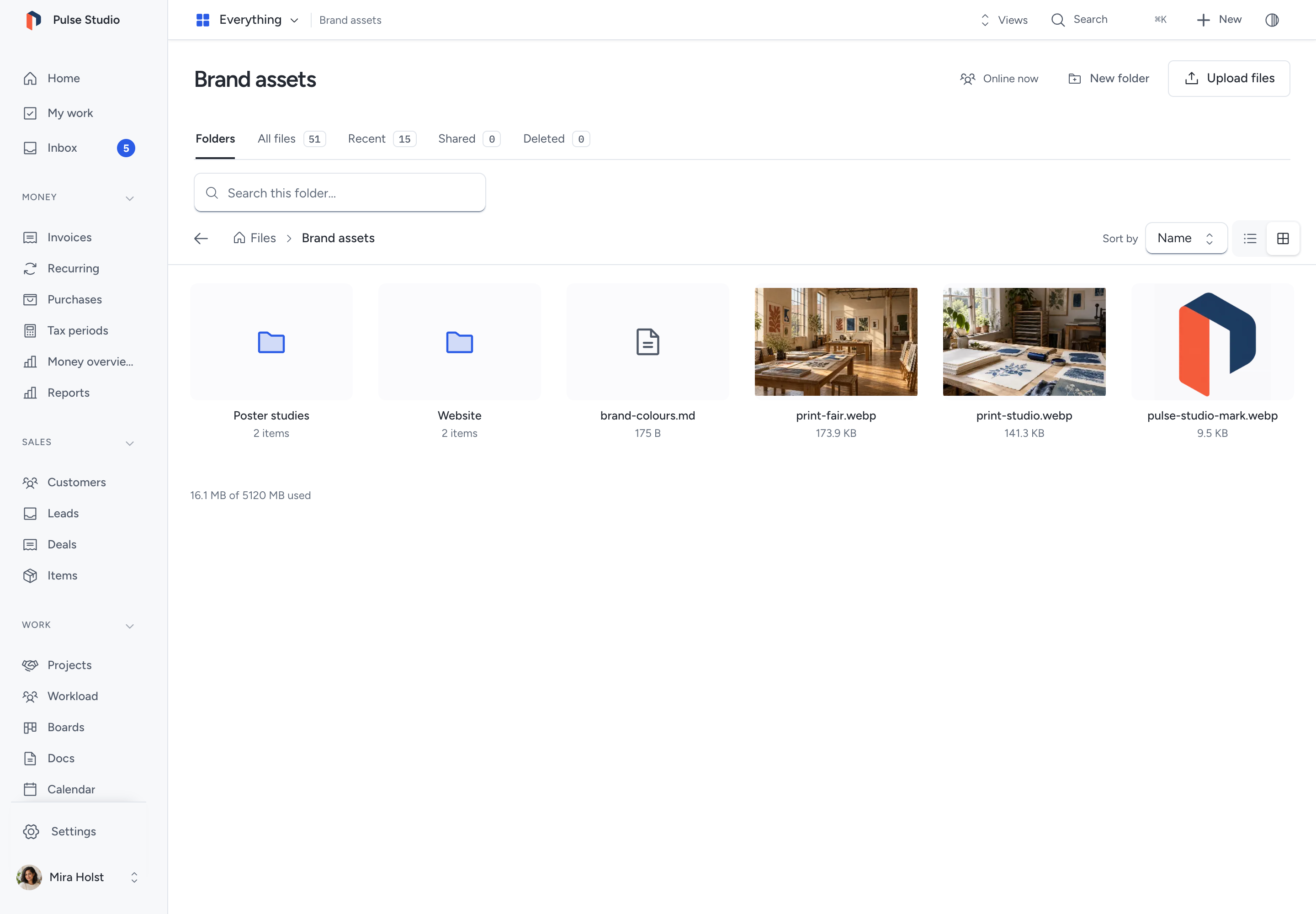Open Settings
The image size is (1316, 914).
pos(79,832)
